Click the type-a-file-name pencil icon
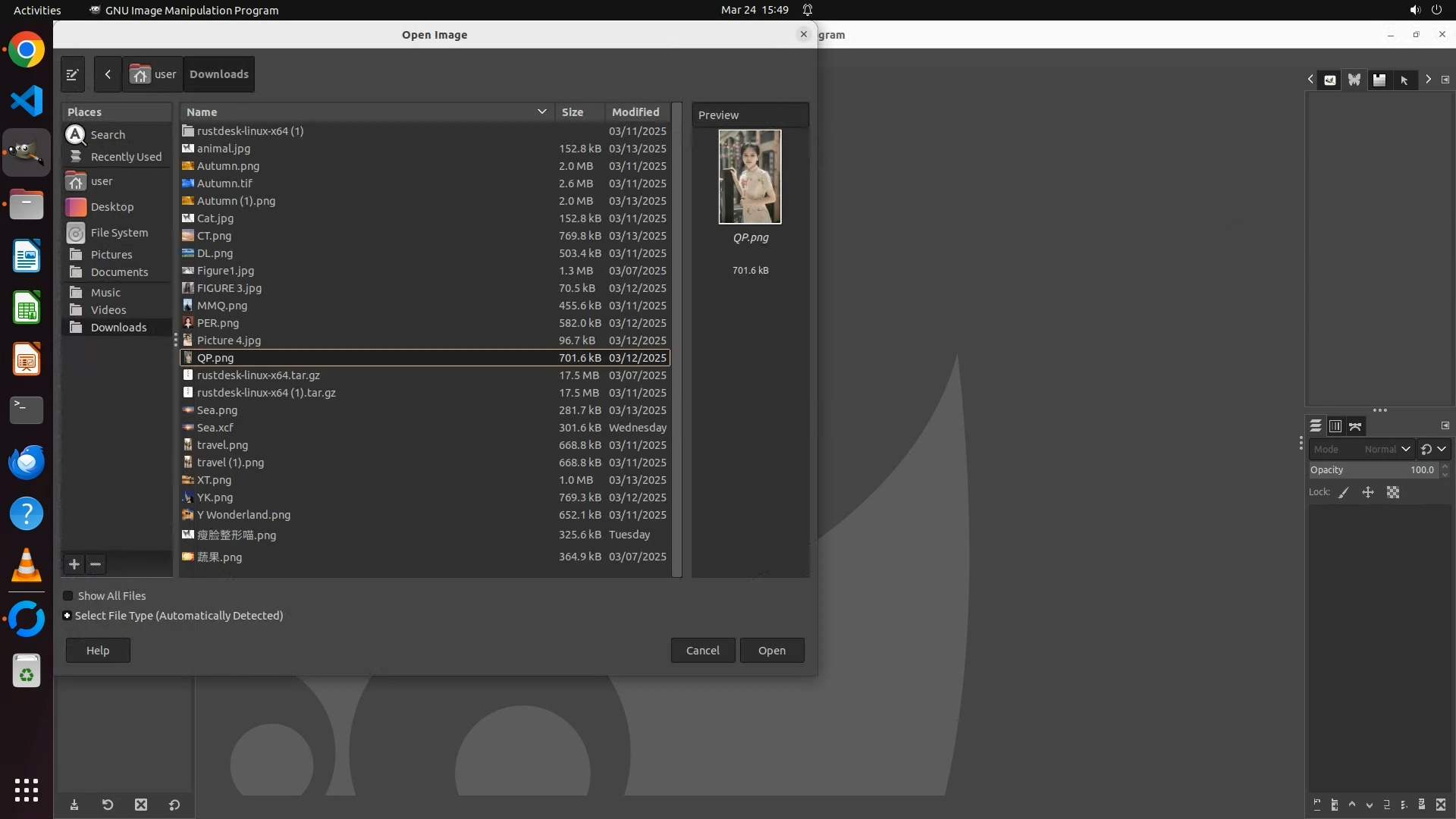Image resolution: width=1456 pixels, height=819 pixels. point(73,74)
